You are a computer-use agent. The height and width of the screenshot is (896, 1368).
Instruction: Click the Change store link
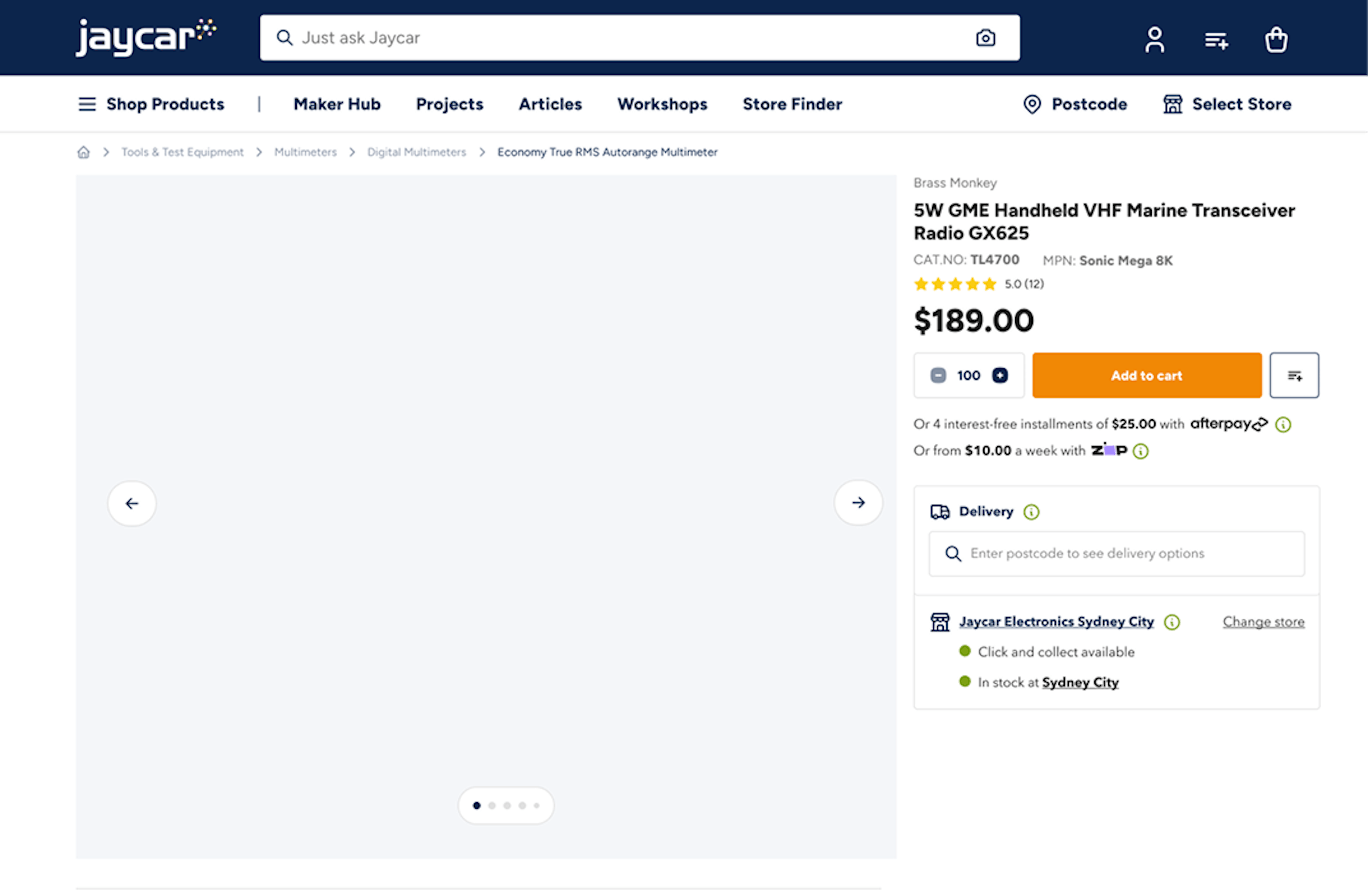click(x=1263, y=622)
